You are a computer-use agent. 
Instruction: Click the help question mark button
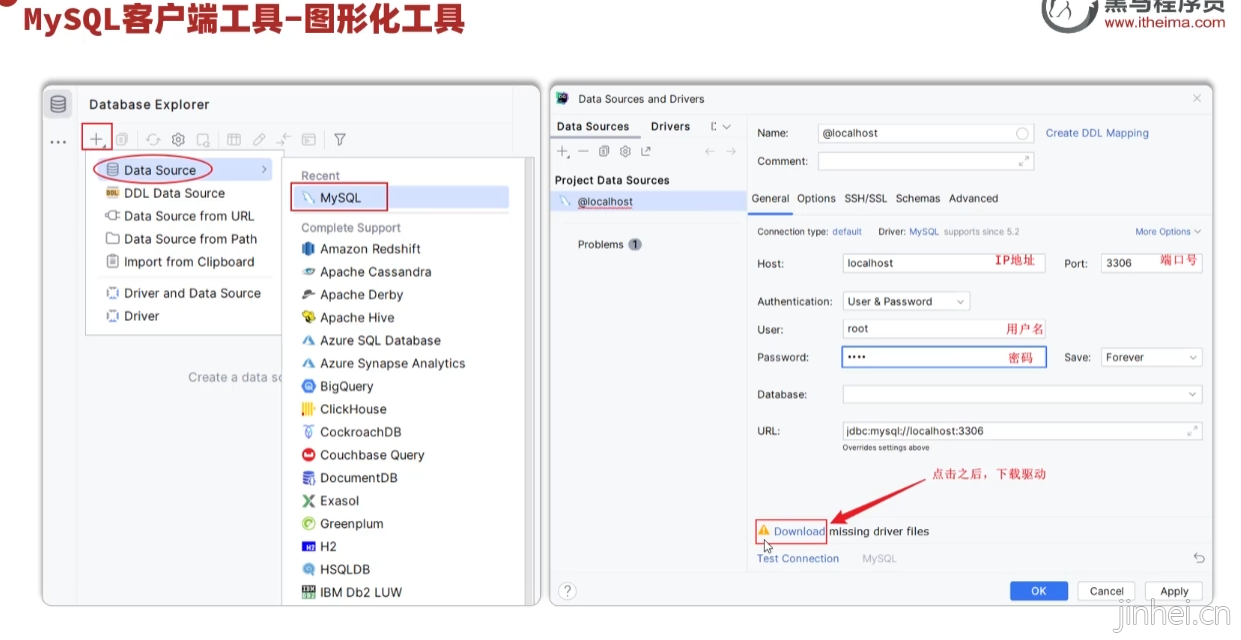tap(567, 591)
